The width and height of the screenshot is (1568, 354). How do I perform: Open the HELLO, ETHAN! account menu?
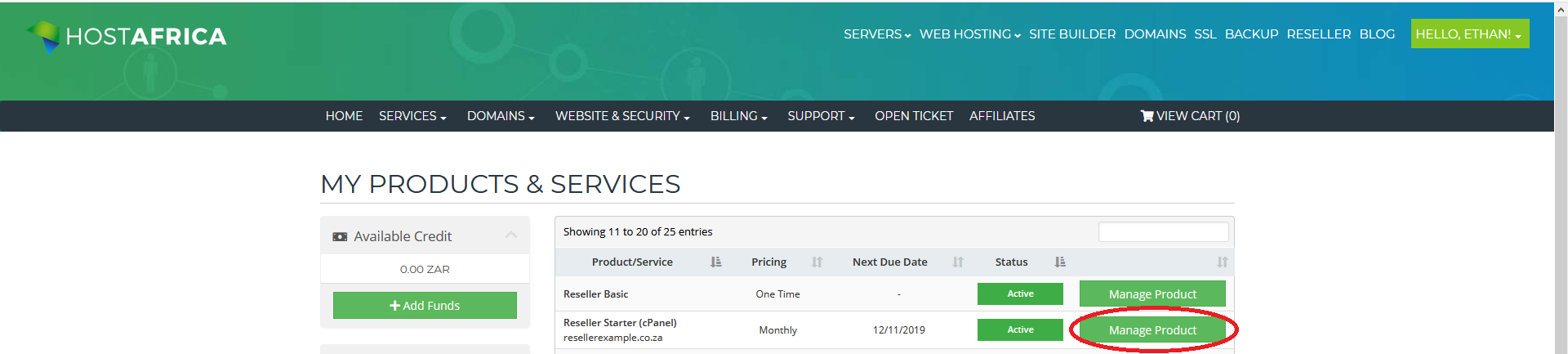pos(1469,34)
